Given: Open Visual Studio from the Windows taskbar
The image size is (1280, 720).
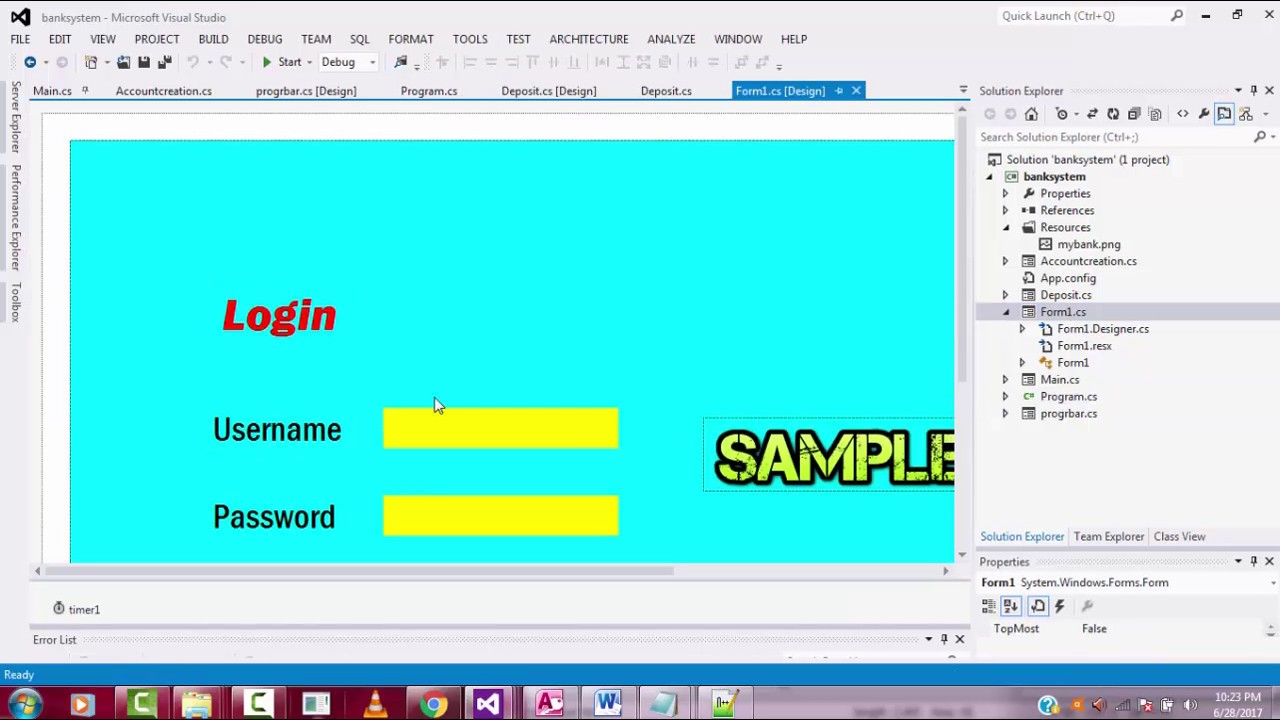Looking at the screenshot, I should point(488,704).
